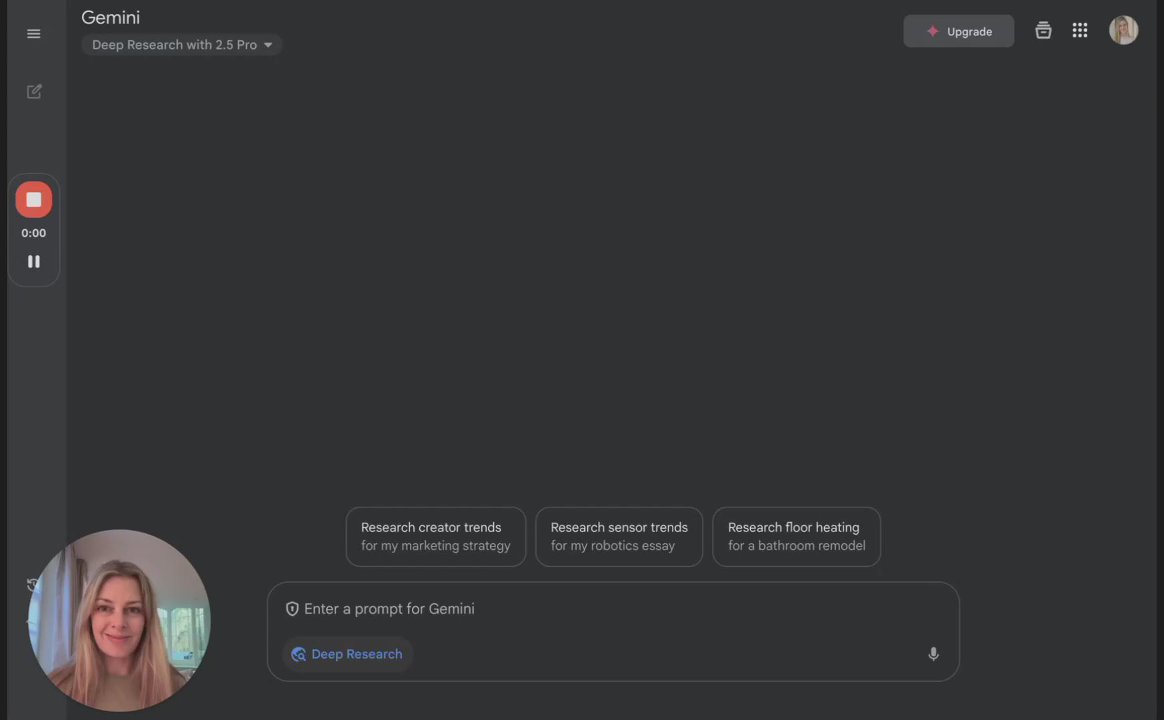Open the stacked-box icon next to Upgrade
1164x720 pixels.
(x=1043, y=31)
